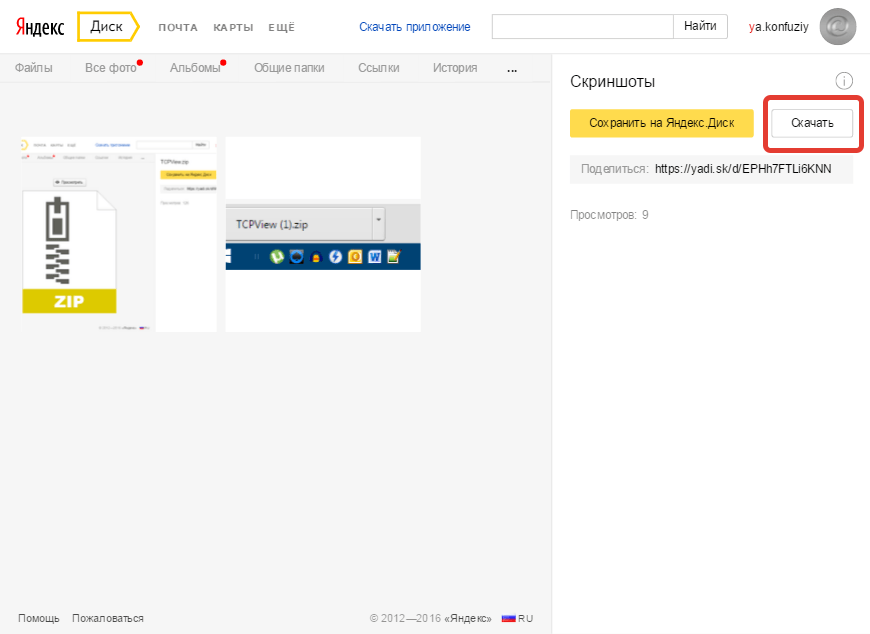Click the info icon next to Скриншоты
The height and width of the screenshot is (634, 870).
tap(843, 81)
